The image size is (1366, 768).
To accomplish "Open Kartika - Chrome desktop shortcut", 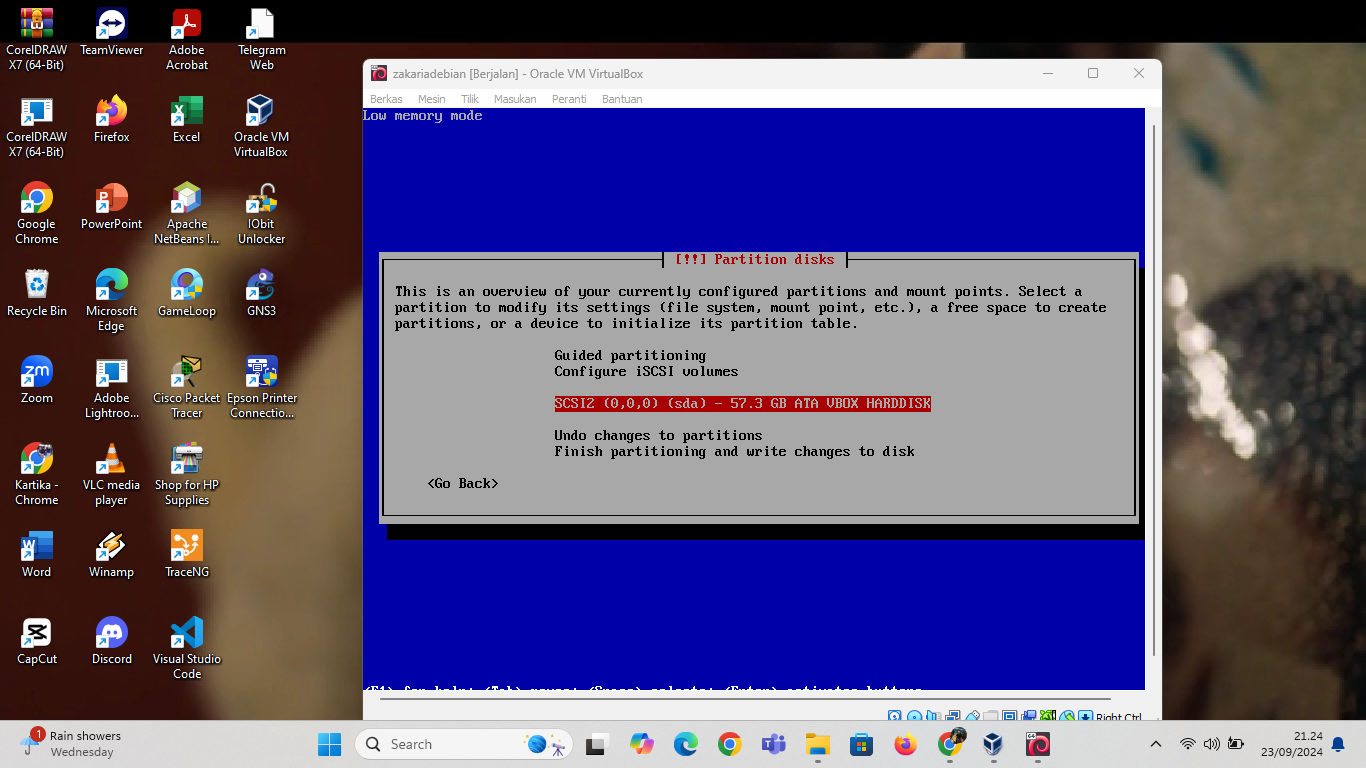I will tap(36, 476).
